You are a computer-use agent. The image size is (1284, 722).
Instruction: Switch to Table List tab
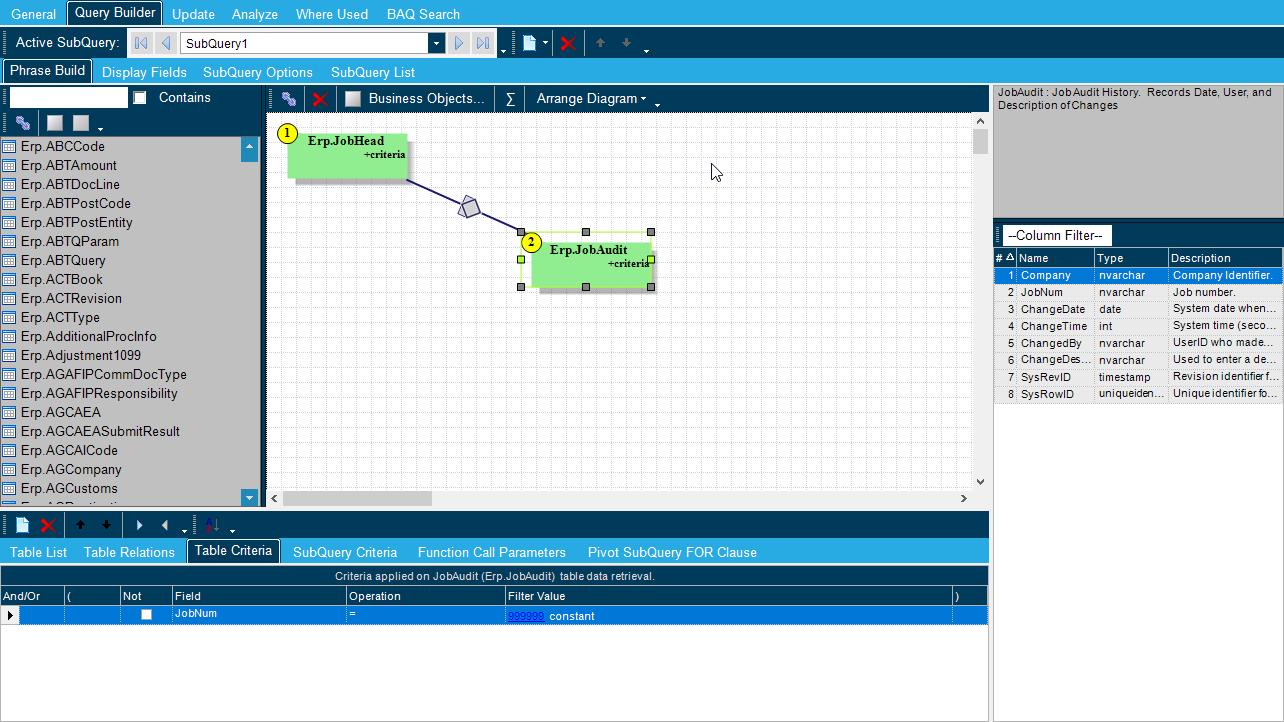[39, 552]
